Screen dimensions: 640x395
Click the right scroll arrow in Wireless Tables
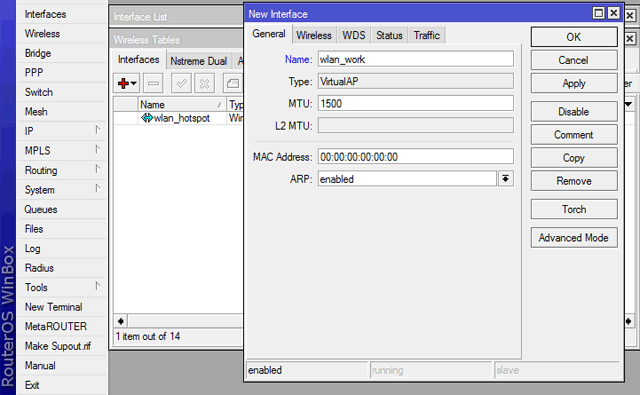[x=629, y=321]
